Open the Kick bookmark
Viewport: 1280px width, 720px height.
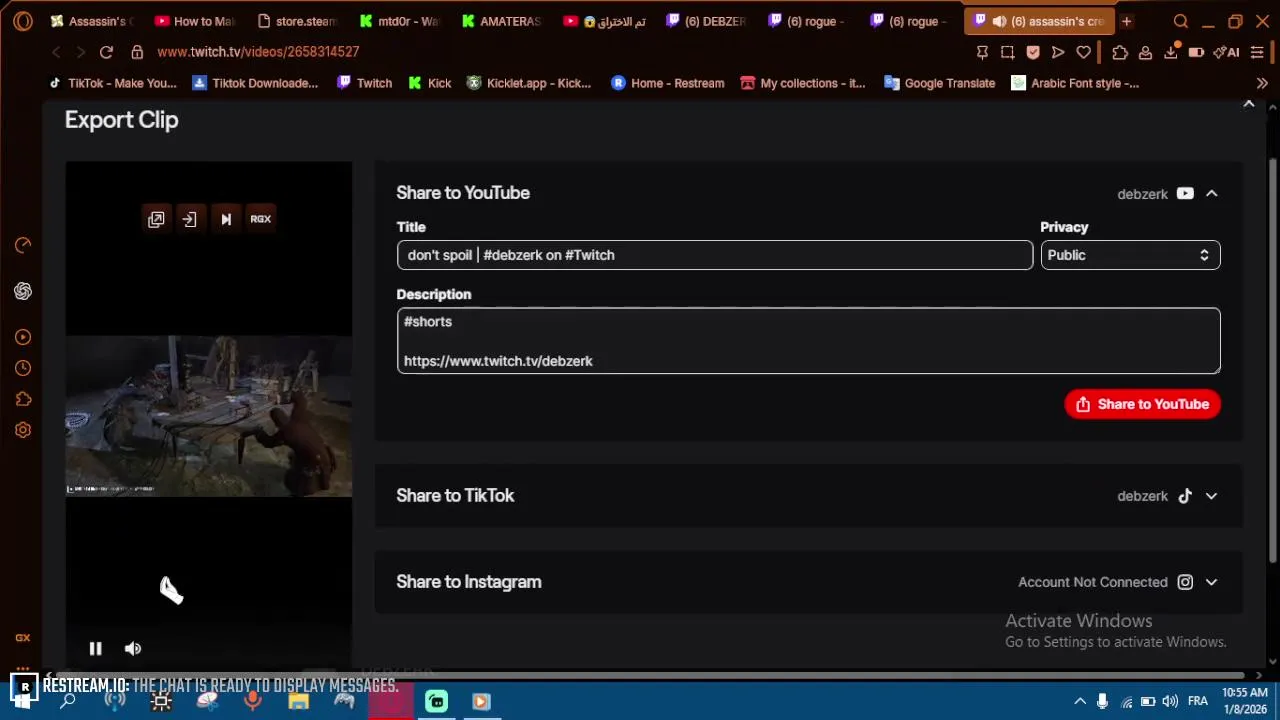(430, 83)
